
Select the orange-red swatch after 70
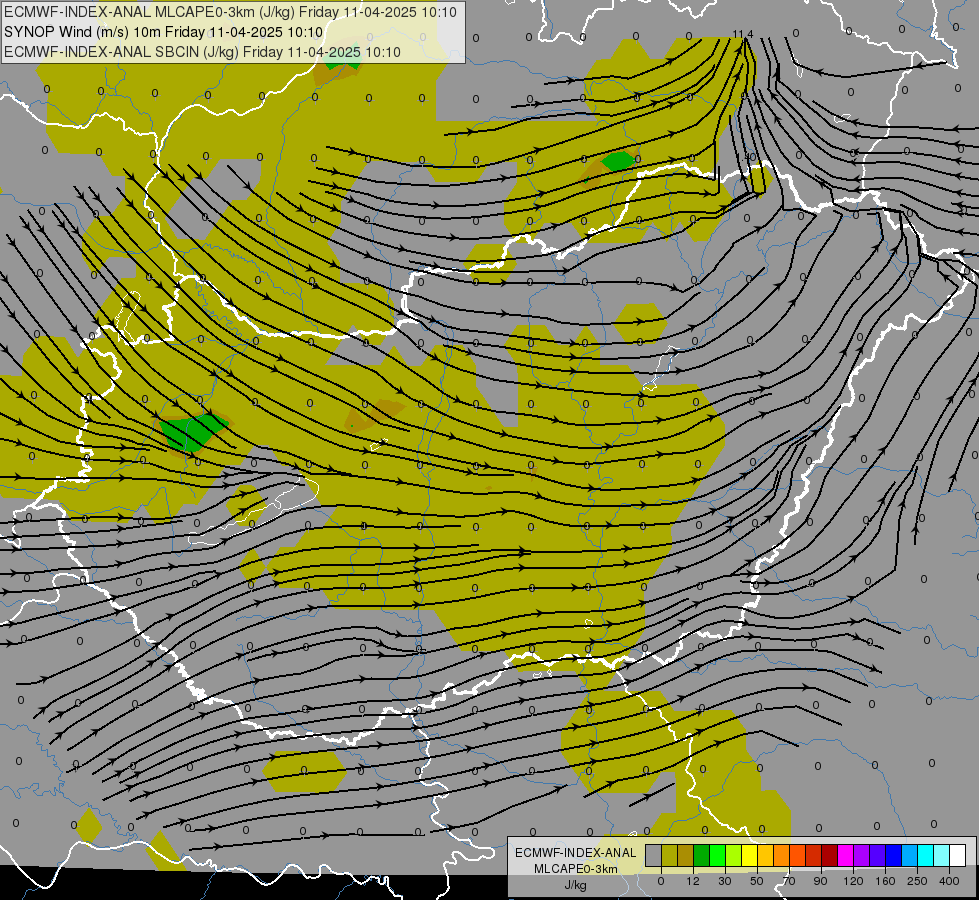pyautogui.click(x=797, y=856)
